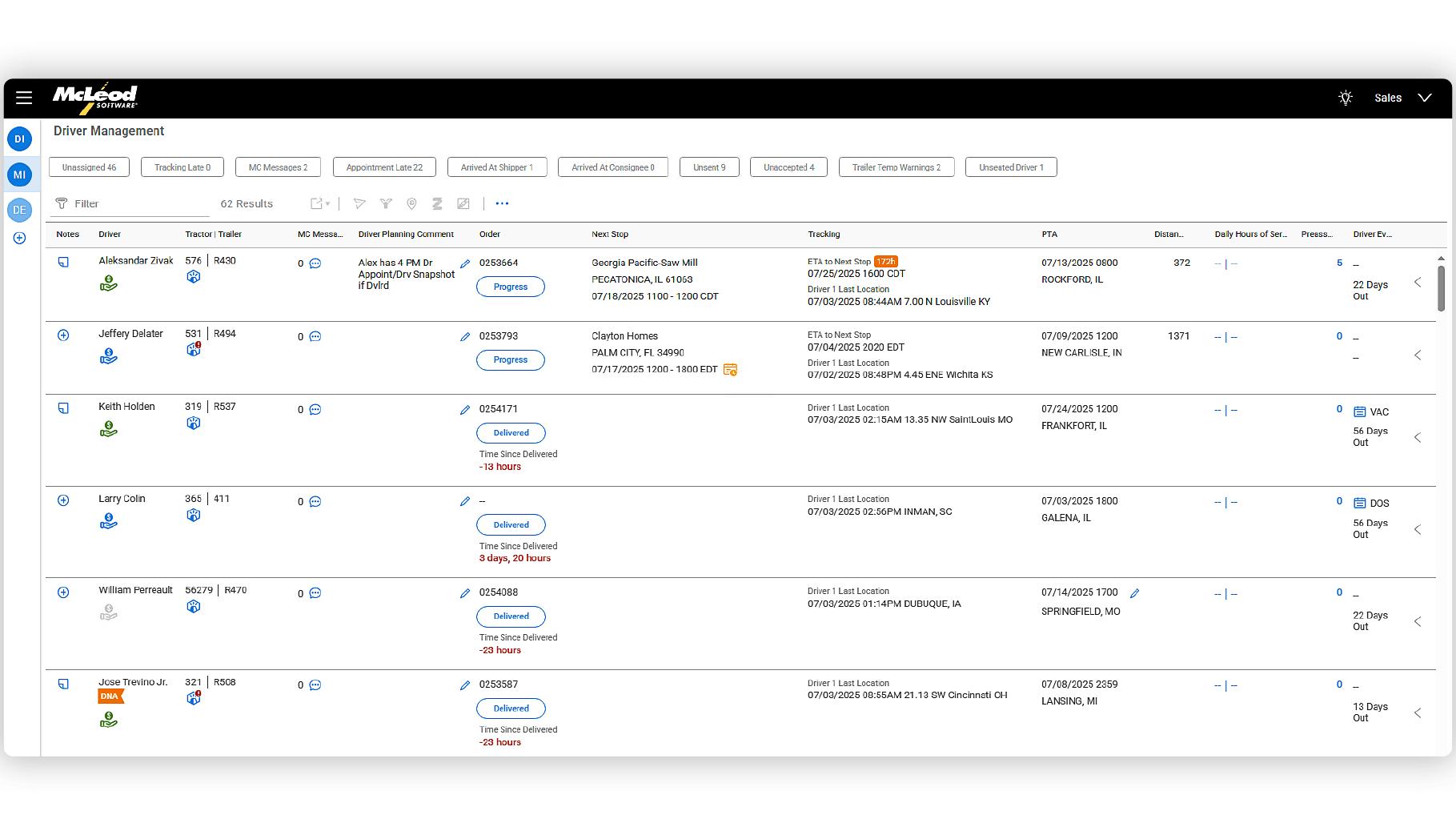
Task: Select the Zipline (Z) toolbar icon
Action: [437, 203]
